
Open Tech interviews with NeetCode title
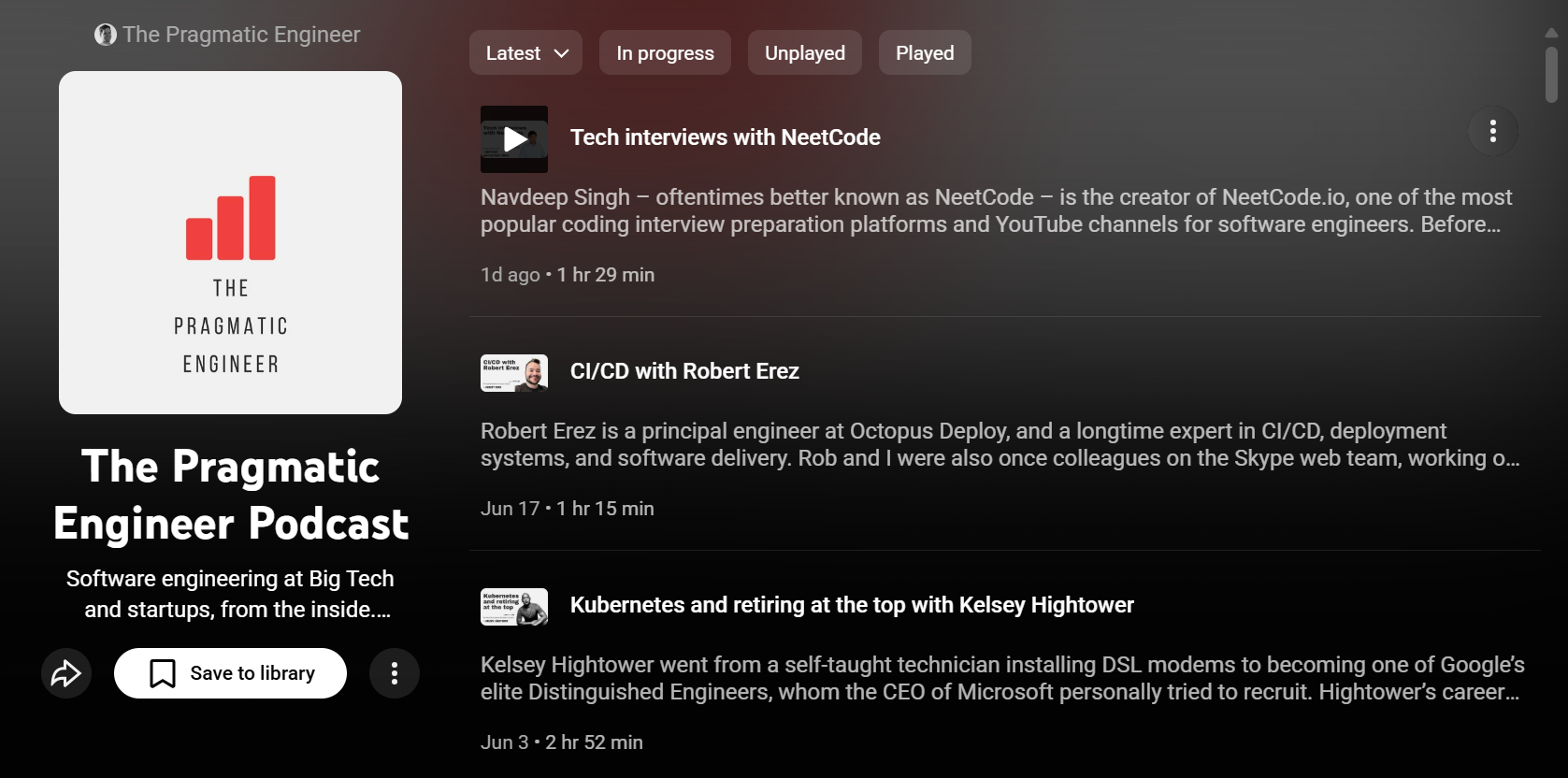pos(726,137)
